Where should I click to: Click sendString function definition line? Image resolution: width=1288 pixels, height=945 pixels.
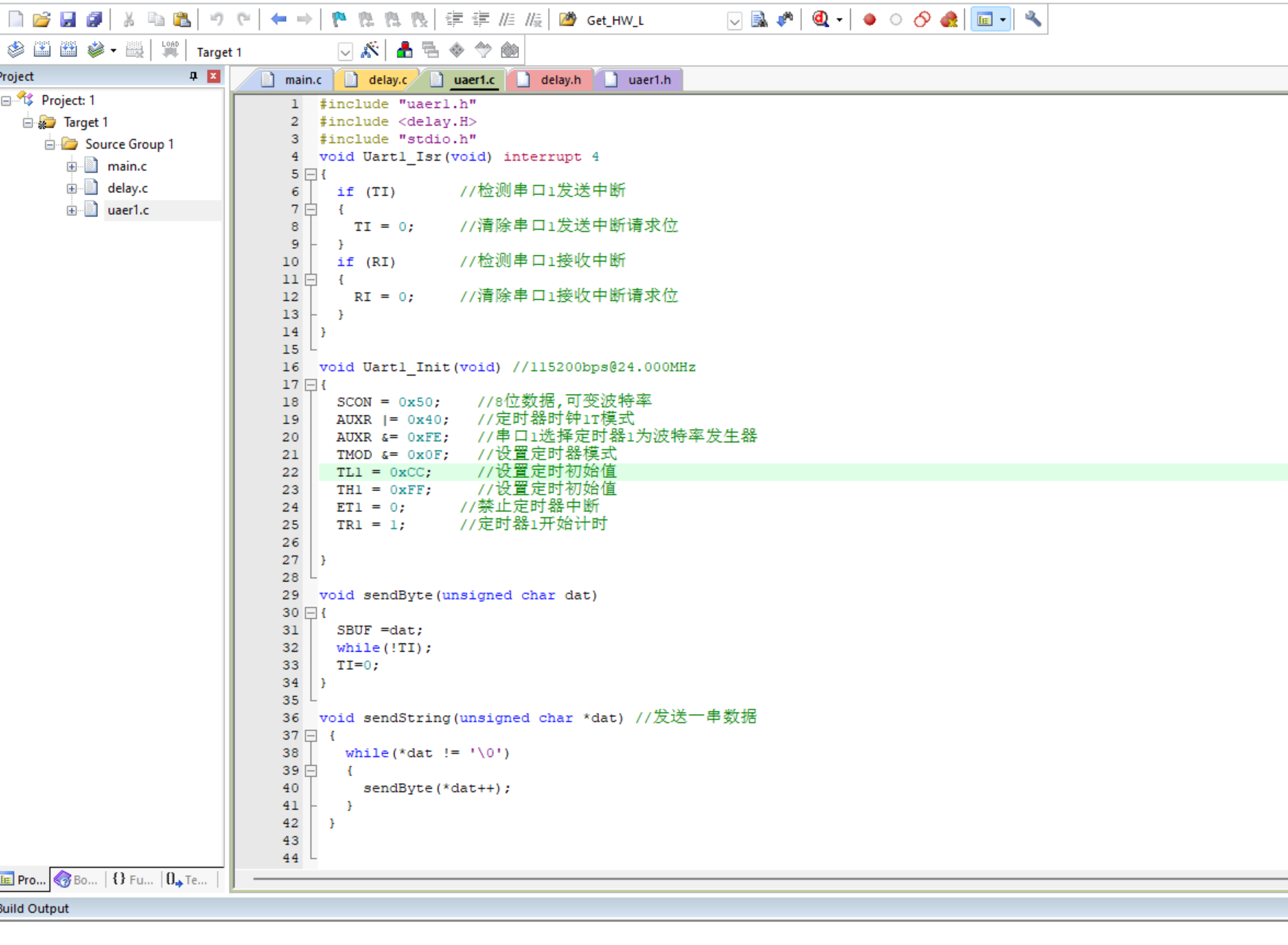[x=537, y=718]
